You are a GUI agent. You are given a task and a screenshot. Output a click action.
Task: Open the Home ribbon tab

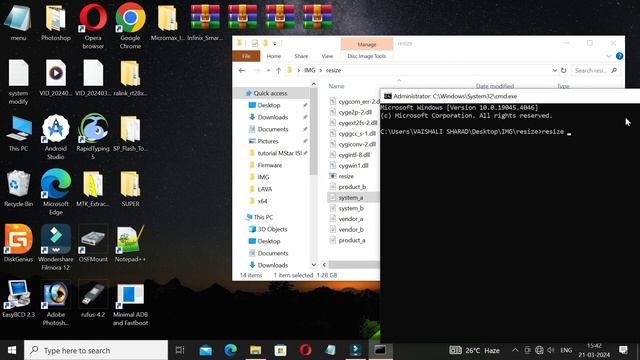[274, 56]
